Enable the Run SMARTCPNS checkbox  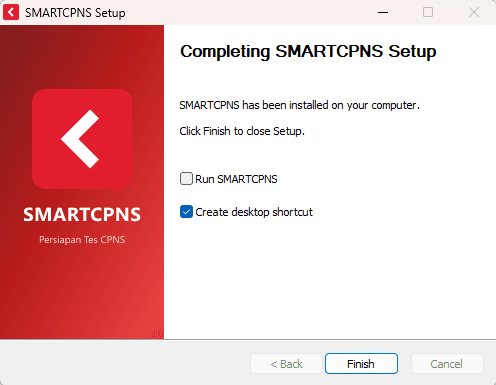click(x=186, y=179)
